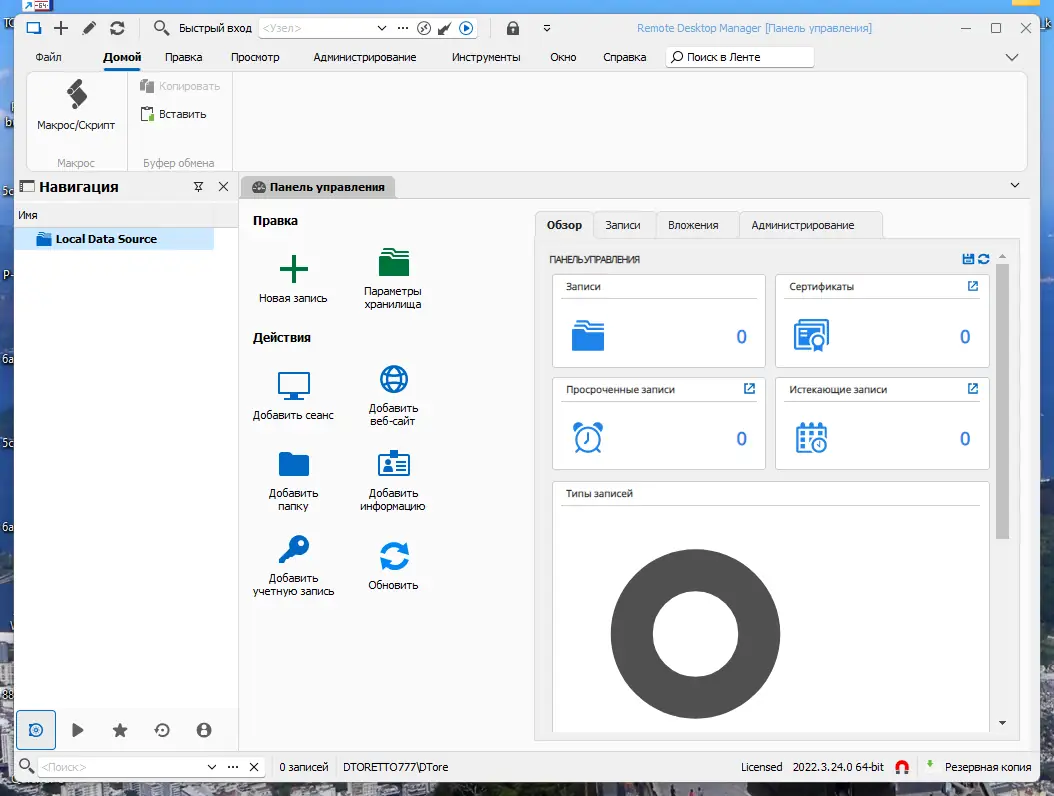Switch to opened sessions play view

point(77,730)
